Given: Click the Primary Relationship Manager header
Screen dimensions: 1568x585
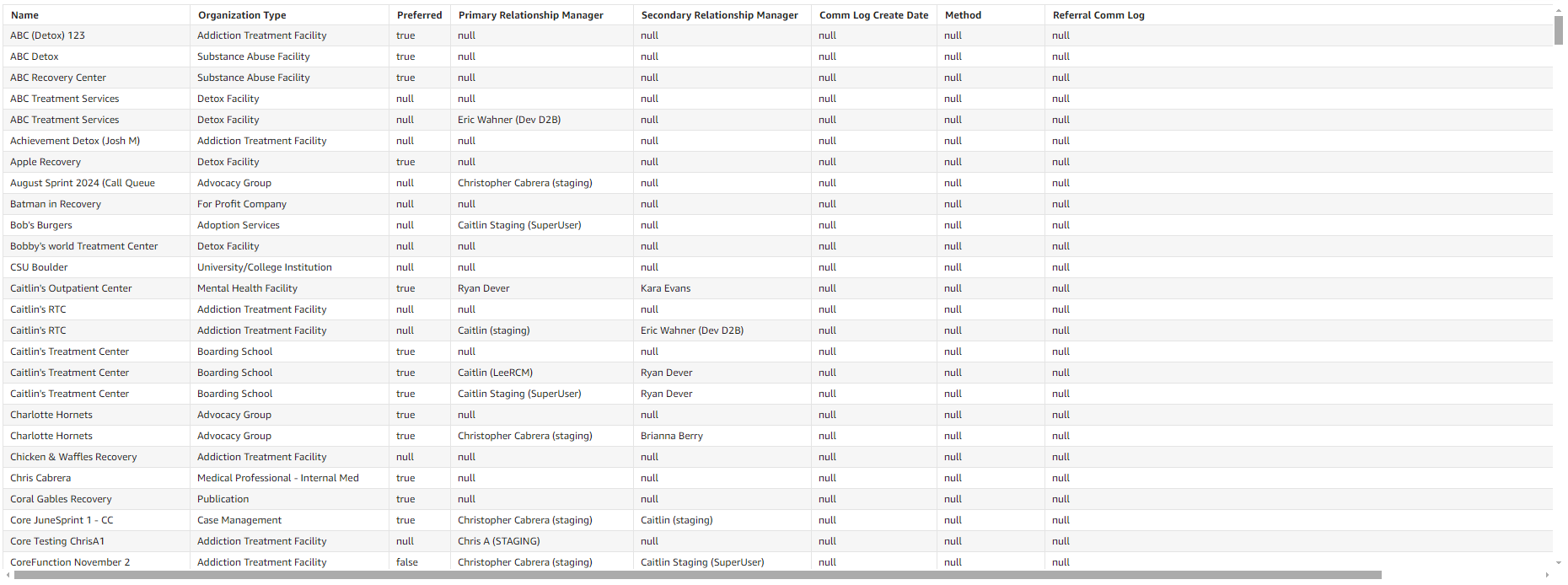Looking at the screenshot, I should coord(530,15).
